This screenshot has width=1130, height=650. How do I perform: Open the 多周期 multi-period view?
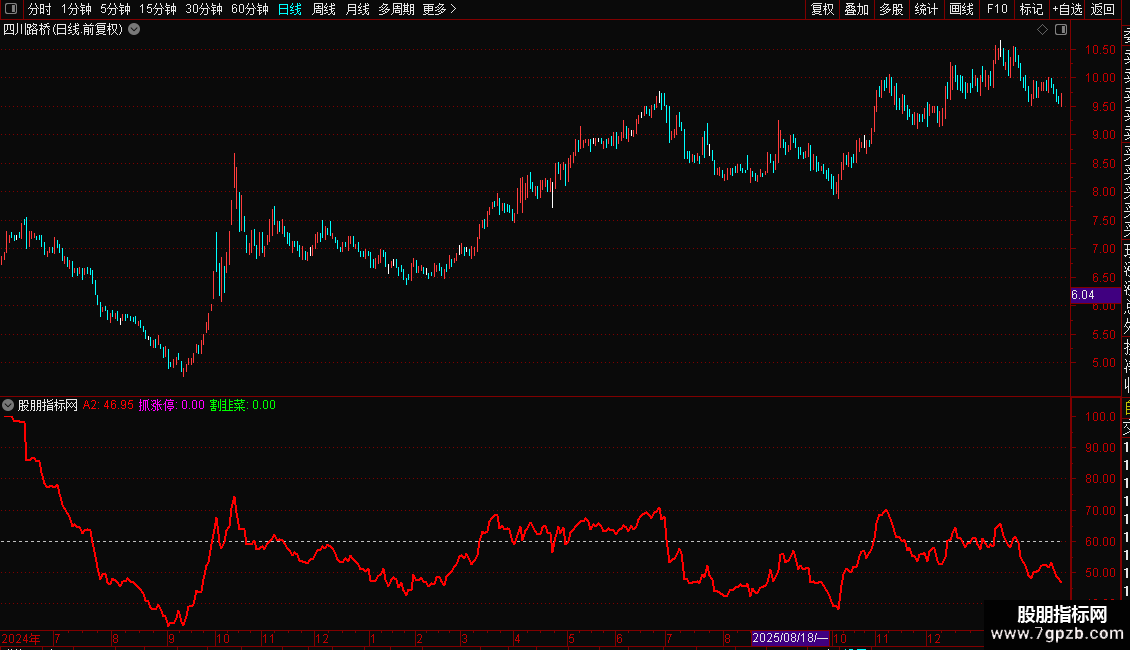pos(396,9)
